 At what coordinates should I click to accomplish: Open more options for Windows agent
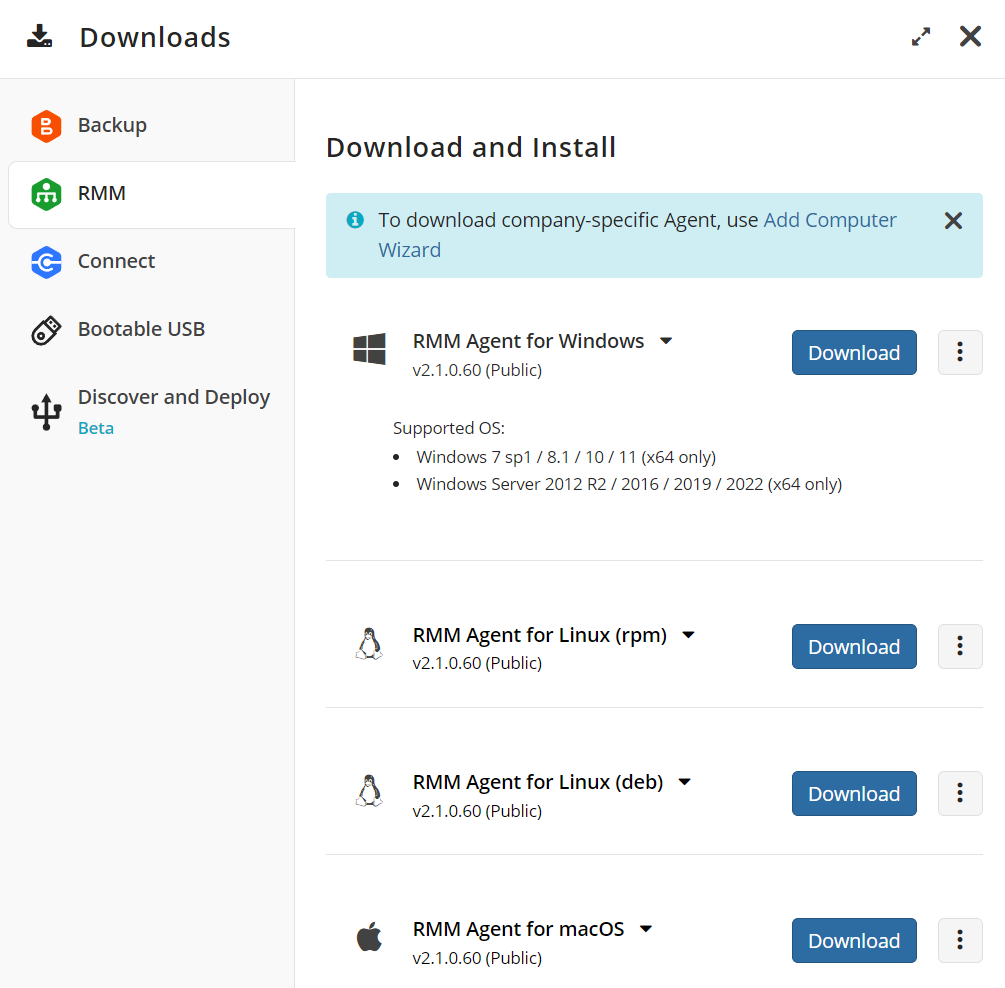point(959,352)
